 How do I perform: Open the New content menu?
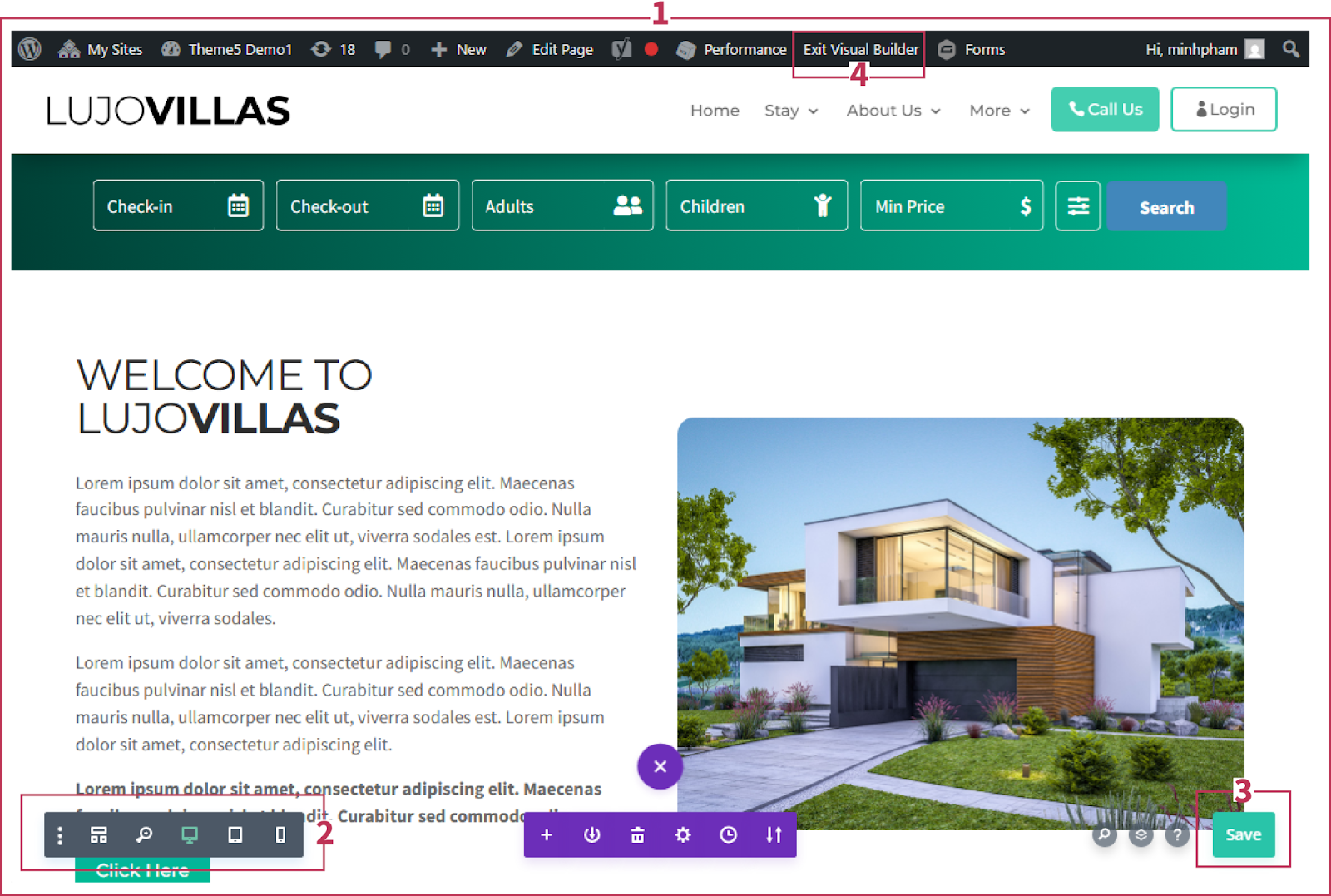click(458, 49)
